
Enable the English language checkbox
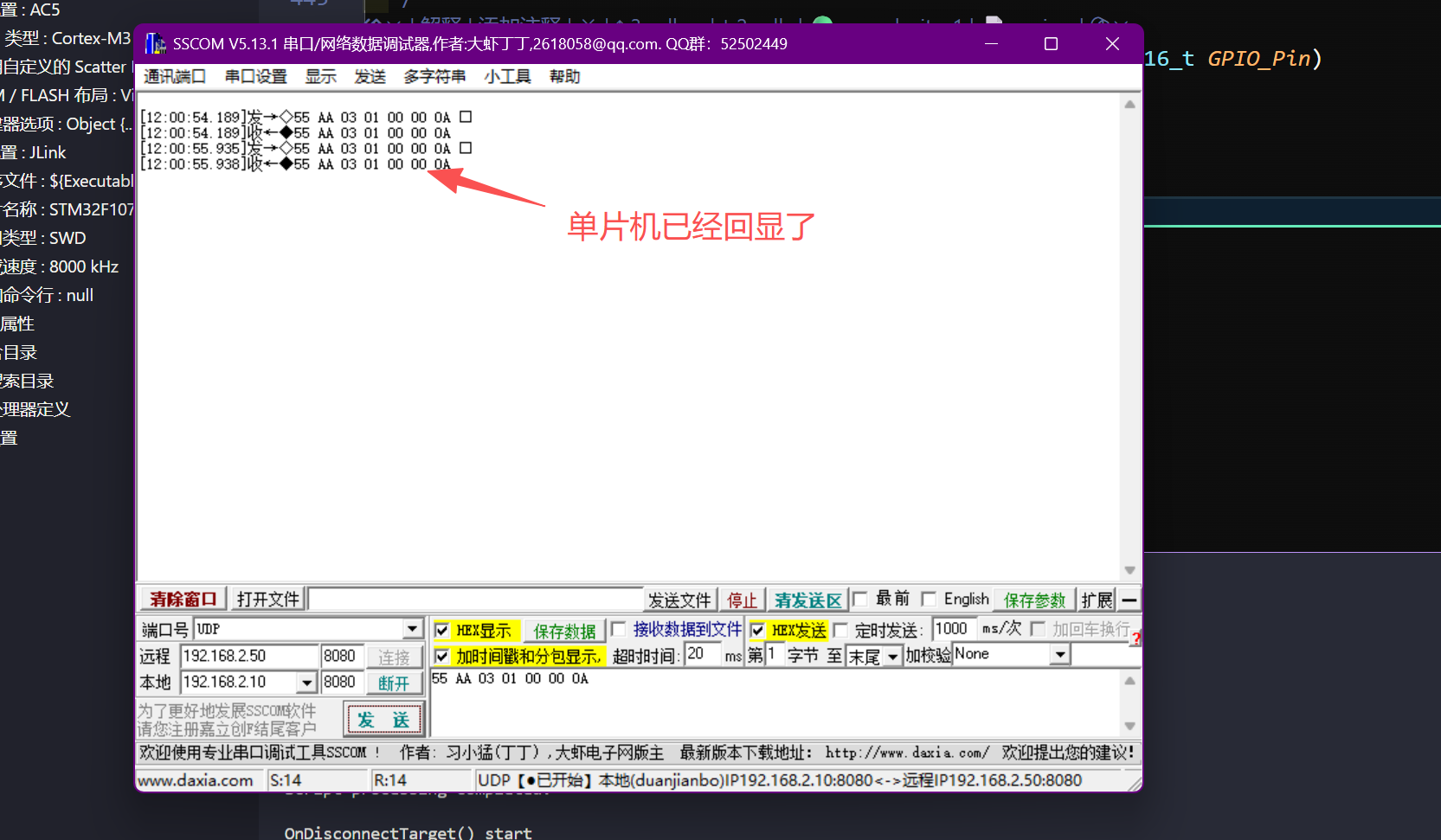(x=929, y=599)
